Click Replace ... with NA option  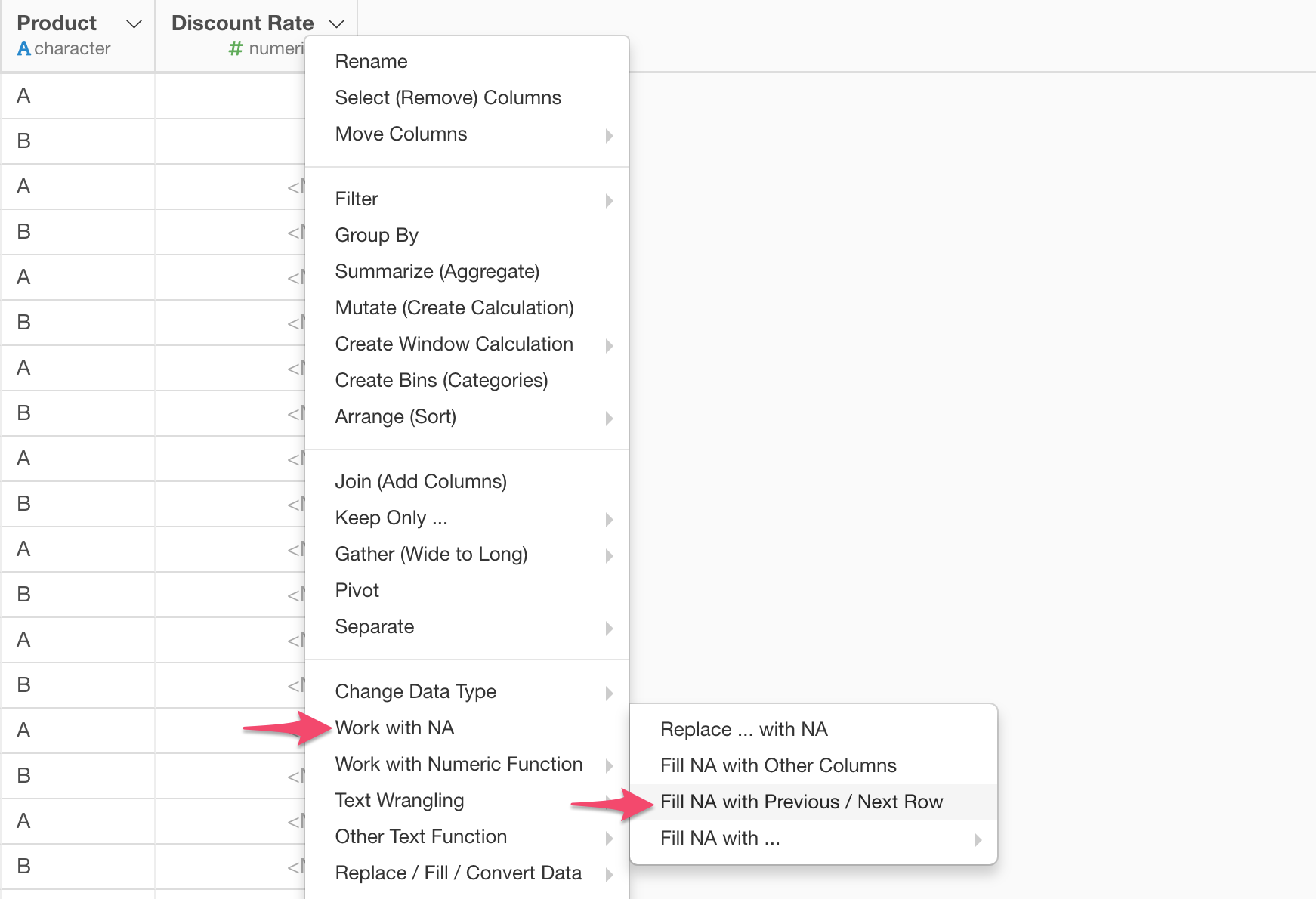[743, 729]
